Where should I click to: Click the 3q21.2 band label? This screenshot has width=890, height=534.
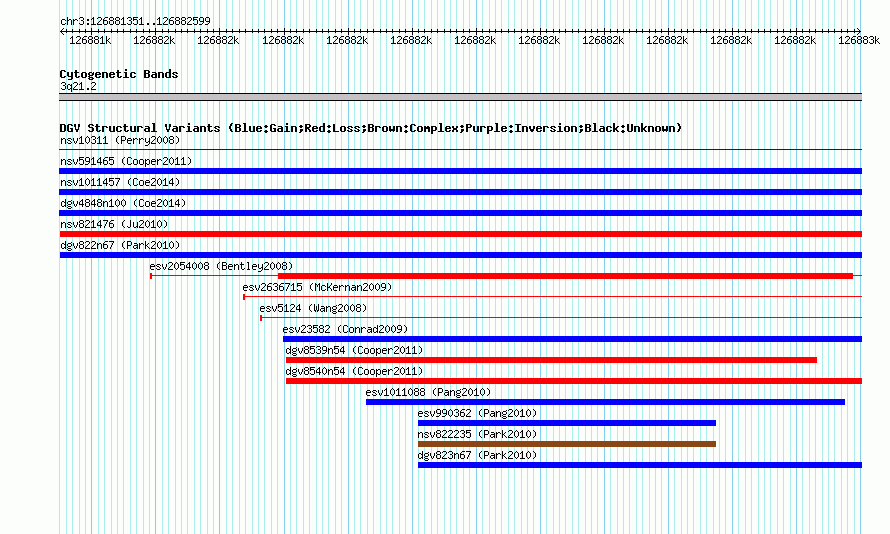[x=78, y=86]
